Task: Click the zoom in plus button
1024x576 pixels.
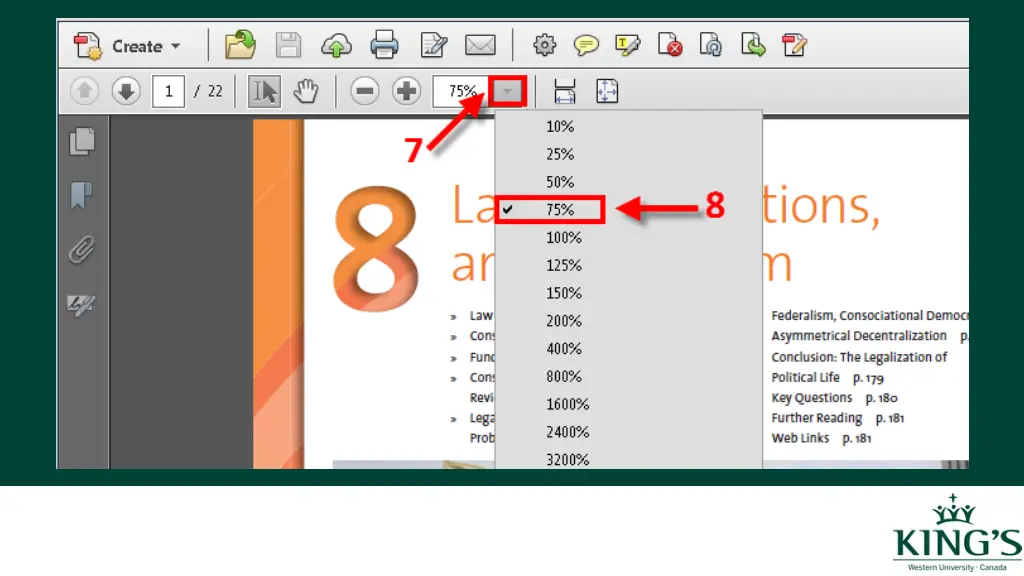Action: (x=406, y=92)
